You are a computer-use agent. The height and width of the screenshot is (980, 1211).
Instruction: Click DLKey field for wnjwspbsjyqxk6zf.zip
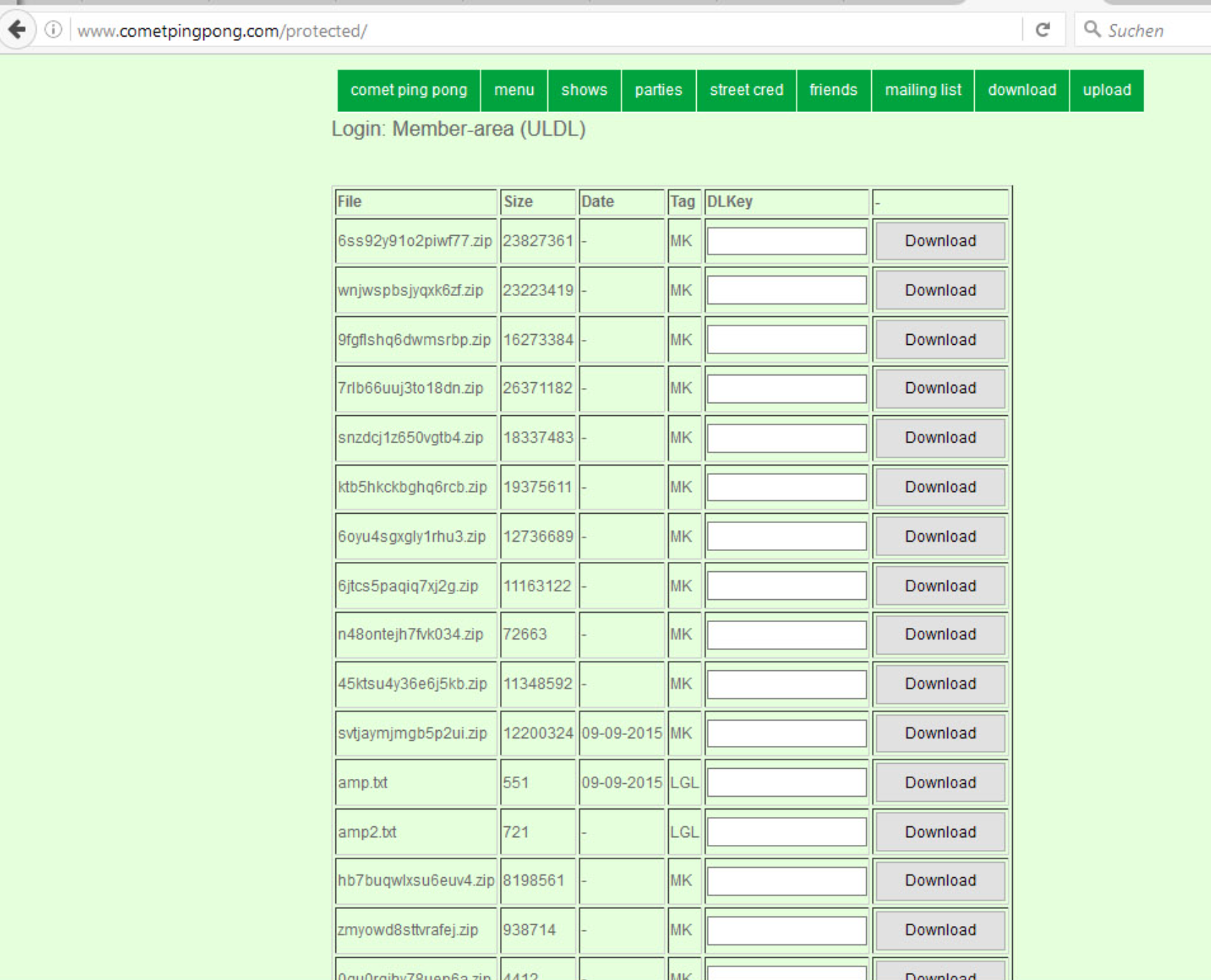(787, 290)
